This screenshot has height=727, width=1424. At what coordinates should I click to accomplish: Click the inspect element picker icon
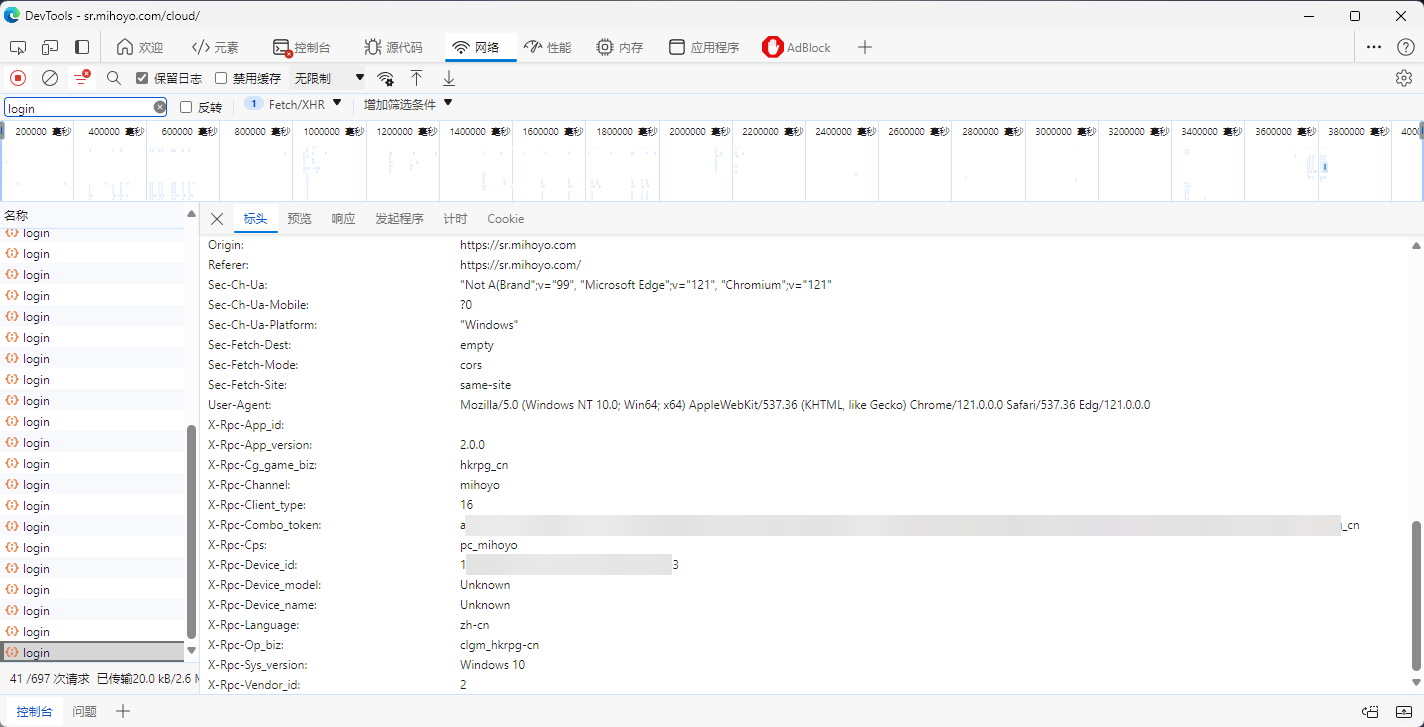coord(18,47)
